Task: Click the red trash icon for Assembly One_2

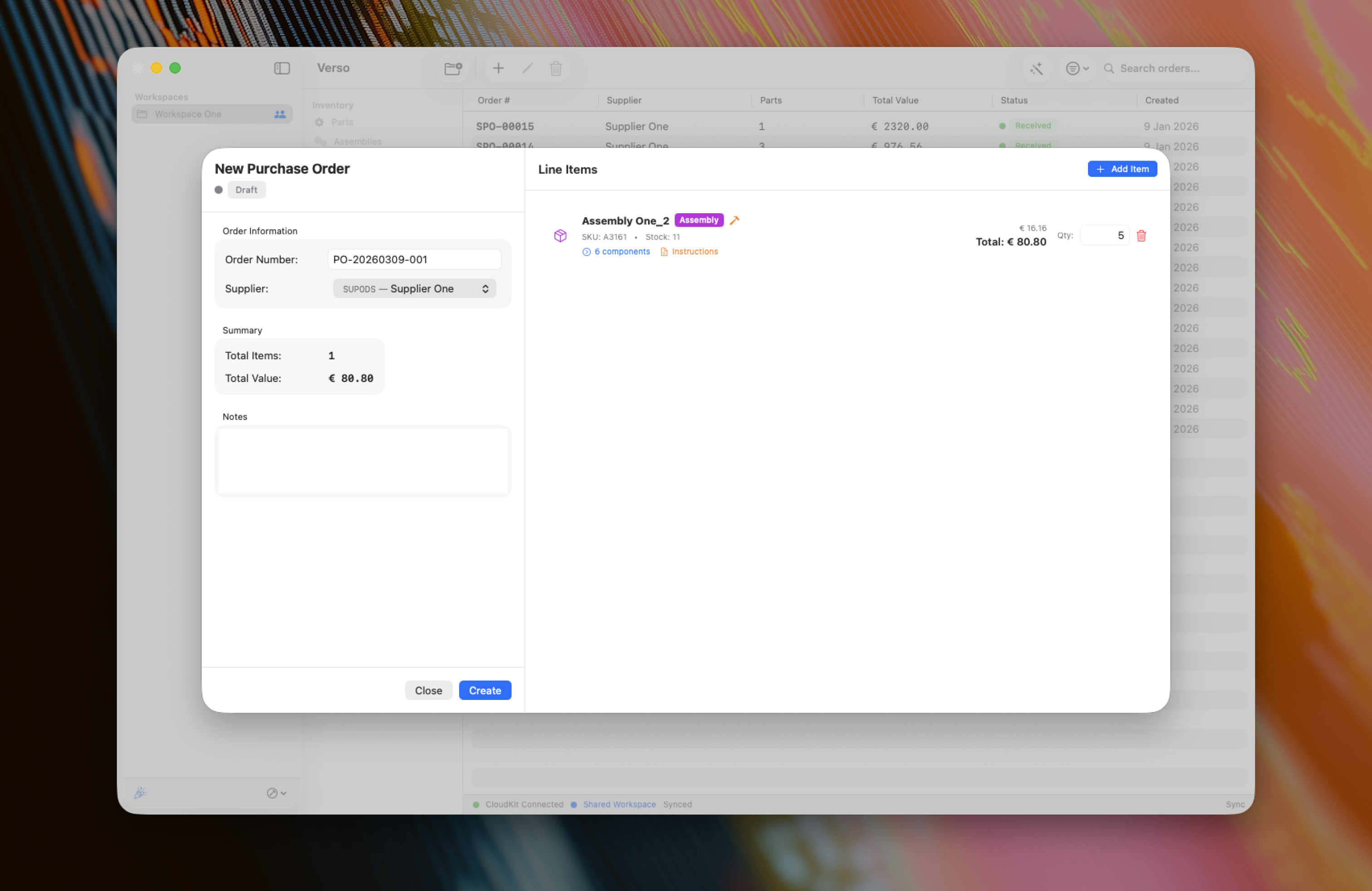Action: pos(1141,236)
